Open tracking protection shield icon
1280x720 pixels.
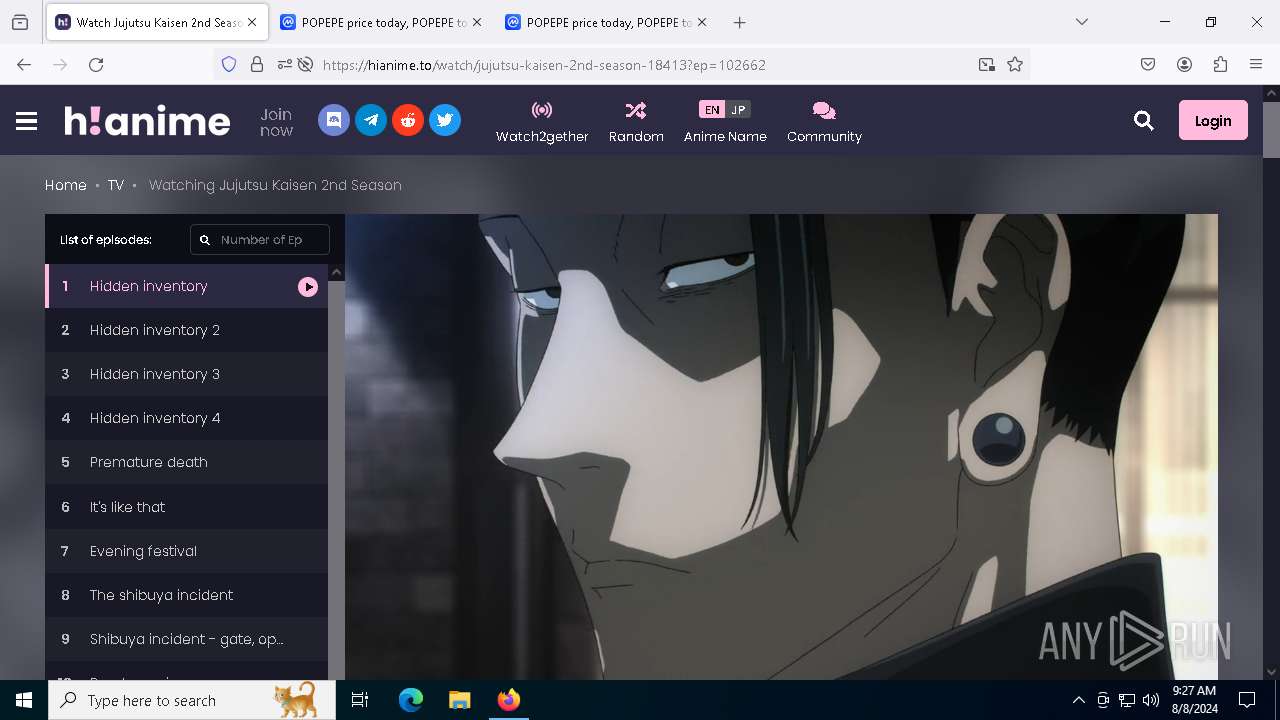[x=229, y=64]
